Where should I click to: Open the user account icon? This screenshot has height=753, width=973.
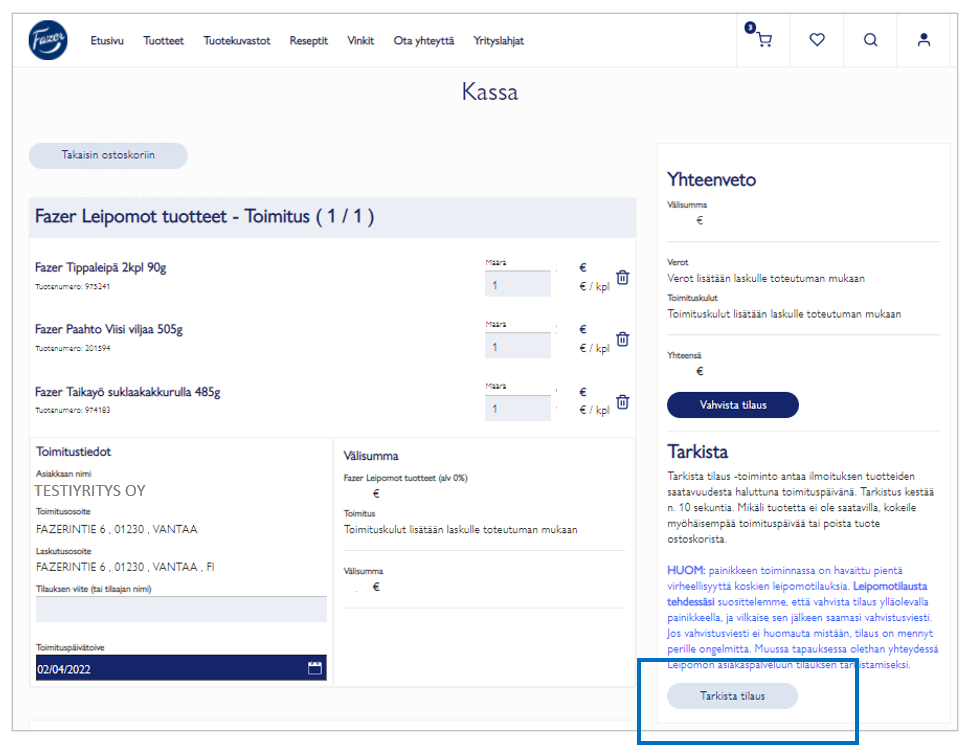[x=923, y=40]
